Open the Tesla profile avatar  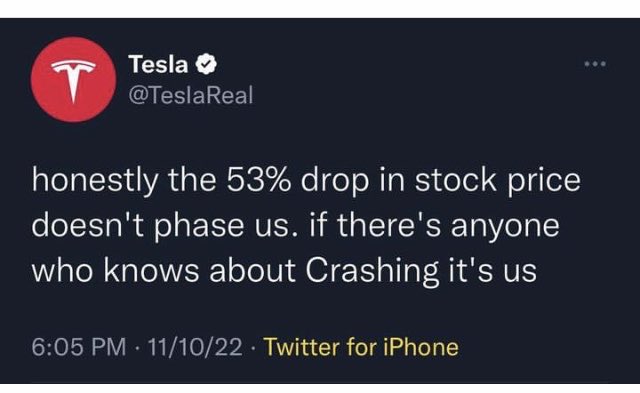(x=73, y=80)
